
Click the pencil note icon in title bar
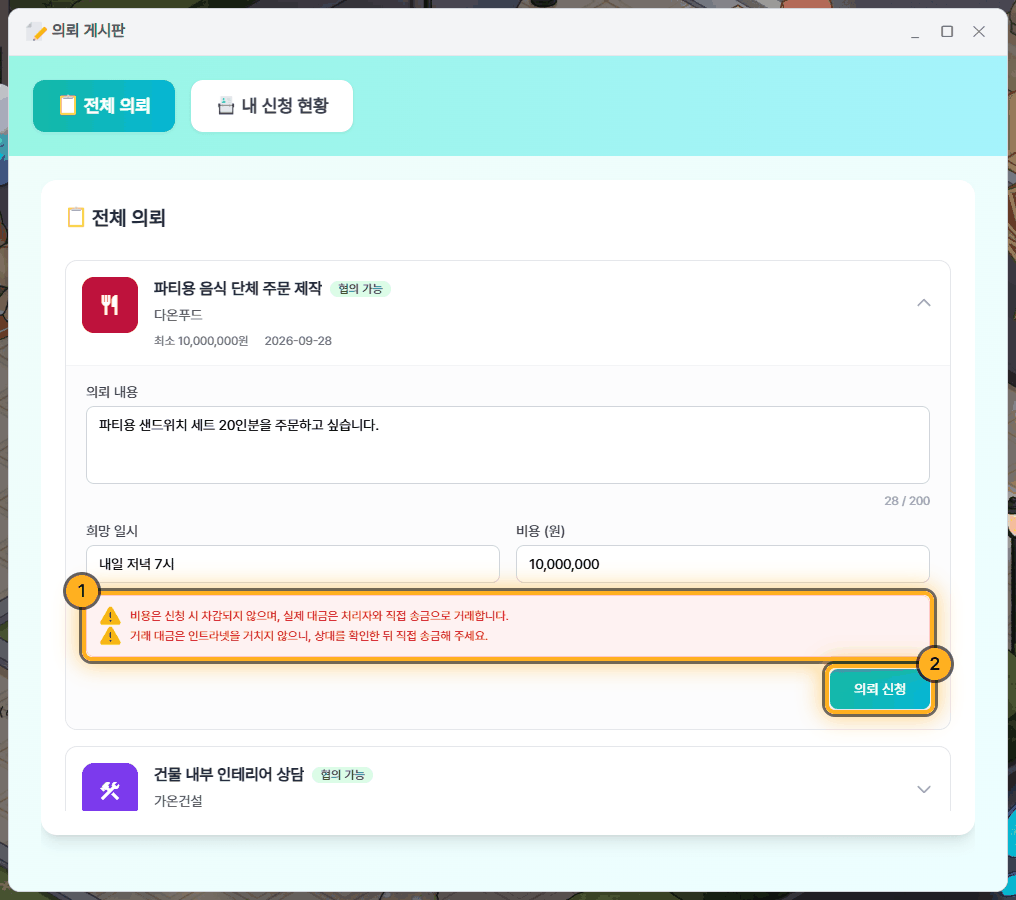click(x=36, y=31)
